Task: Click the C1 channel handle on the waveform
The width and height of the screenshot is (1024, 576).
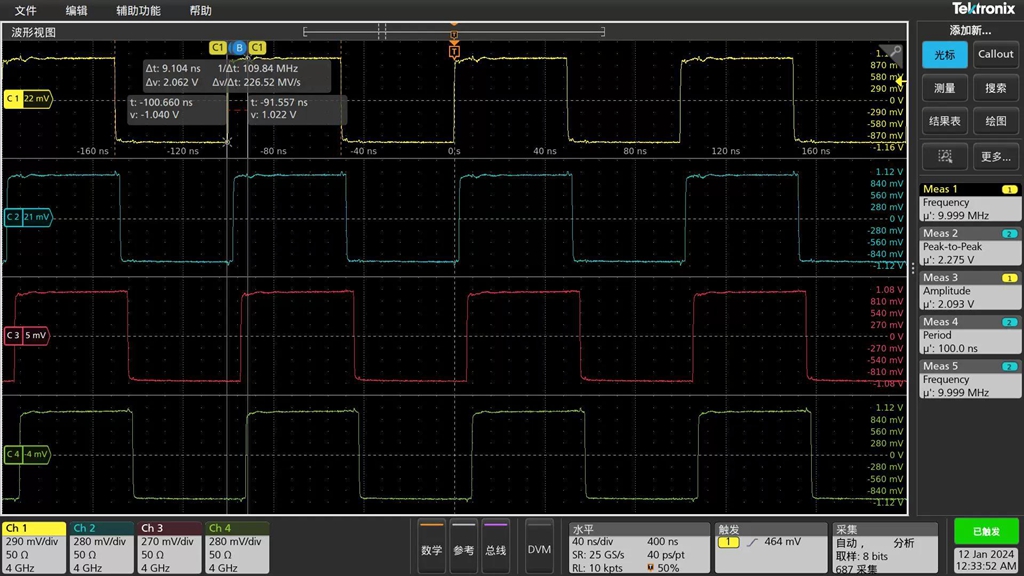Action: click(x=27, y=99)
